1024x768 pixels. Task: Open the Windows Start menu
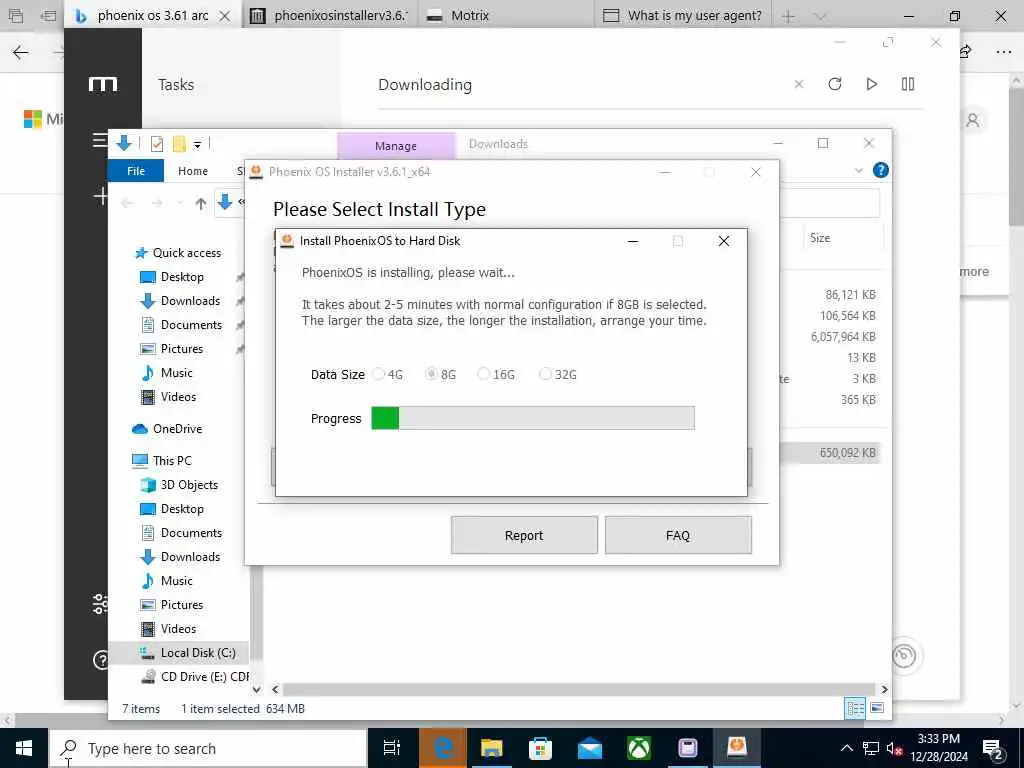[24, 748]
